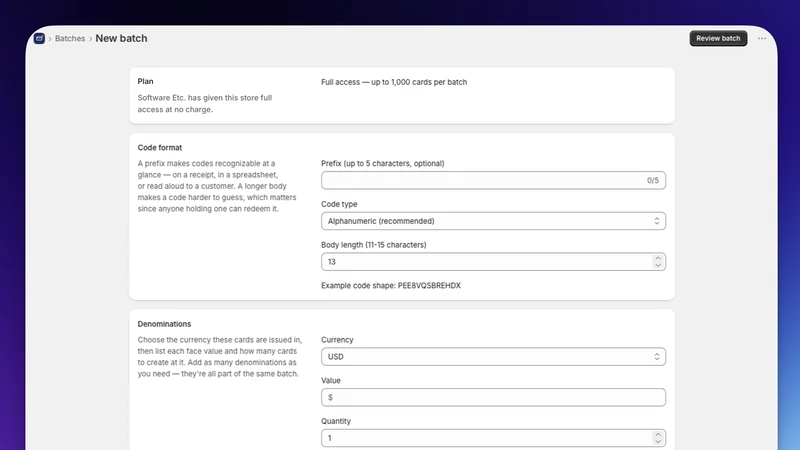Viewport: 800px width, 450px height.
Task: Click the Plan section heading
Action: [x=145, y=81]
